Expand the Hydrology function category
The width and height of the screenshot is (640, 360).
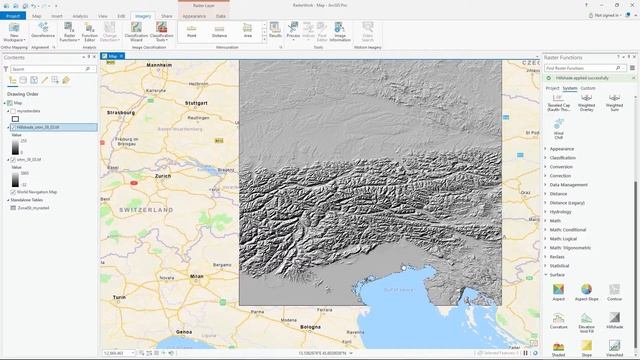coord(546,212)
